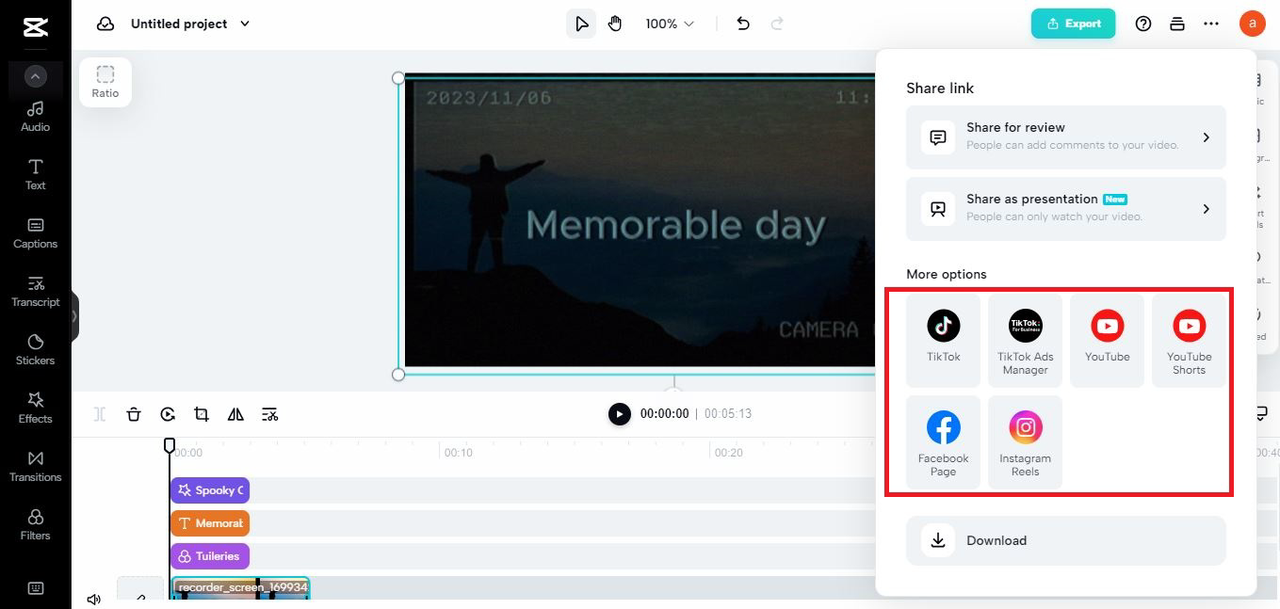The image size is (1280, 609).
Task: Play the video preview
Action: point(620,414)
